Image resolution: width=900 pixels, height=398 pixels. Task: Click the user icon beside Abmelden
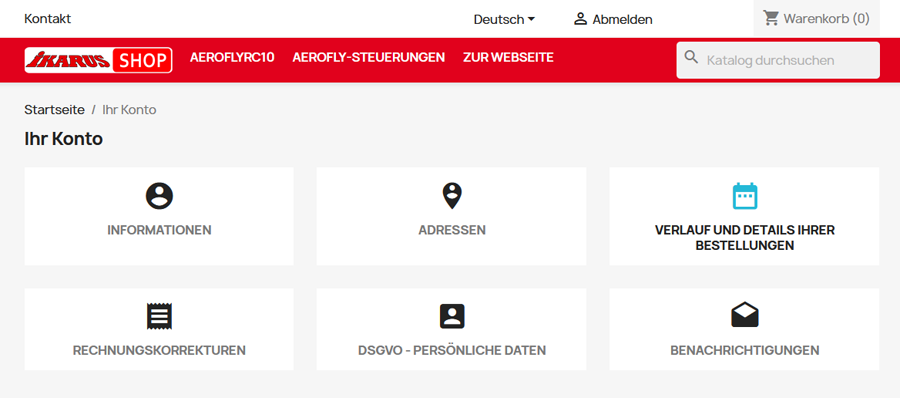(x=580, y=19)
